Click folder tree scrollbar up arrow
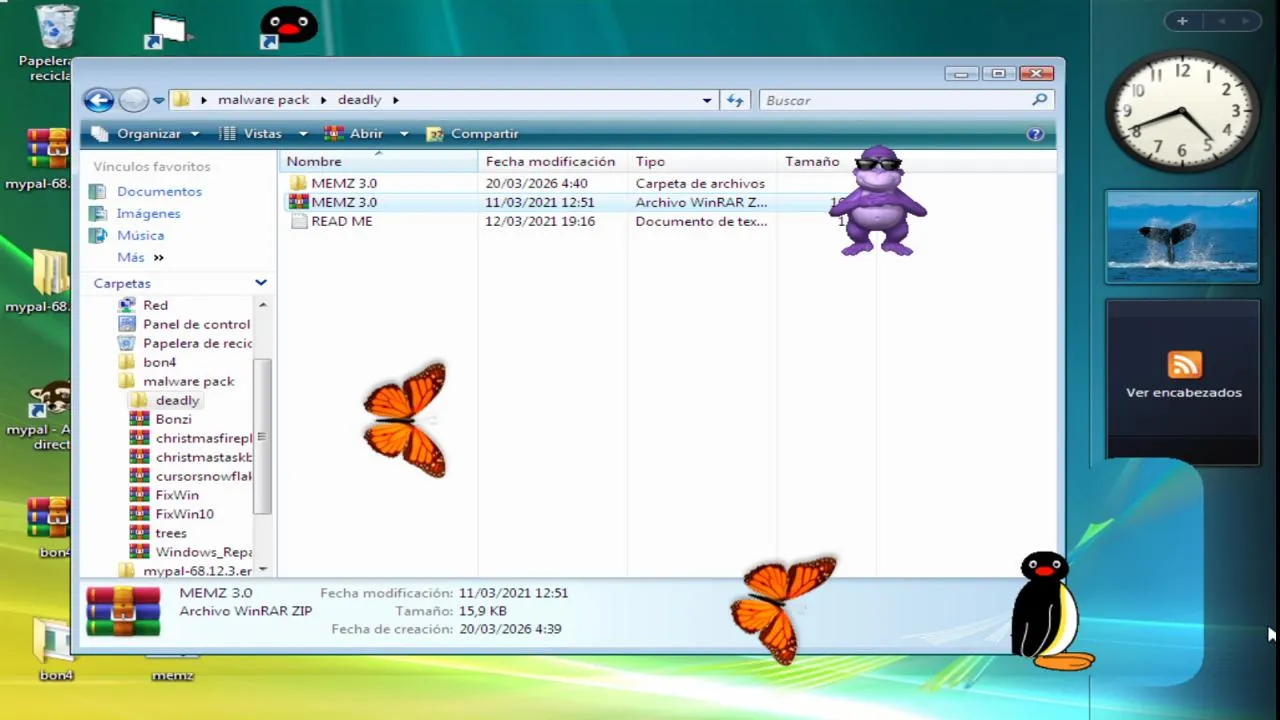1280x720 pixels. pos(263,304)
